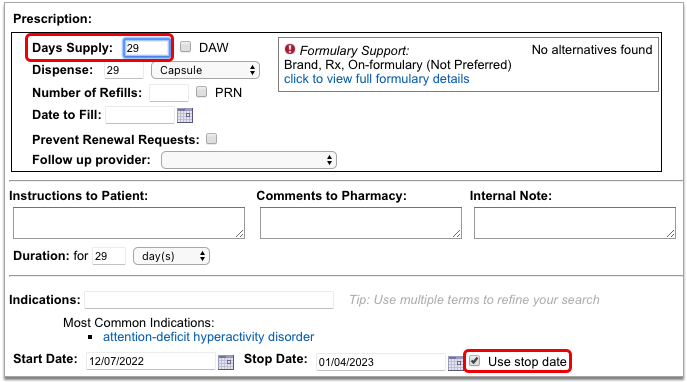Click the Instructions to Patient text area
This screenshot has width=687, height=382.
[129, 223]
